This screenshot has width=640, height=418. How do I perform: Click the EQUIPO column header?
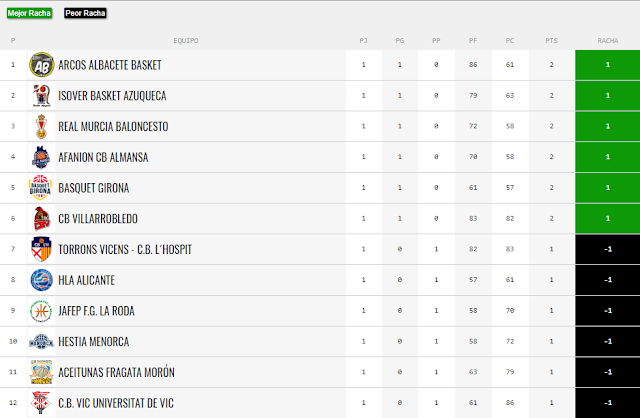(x=186, y=40)
